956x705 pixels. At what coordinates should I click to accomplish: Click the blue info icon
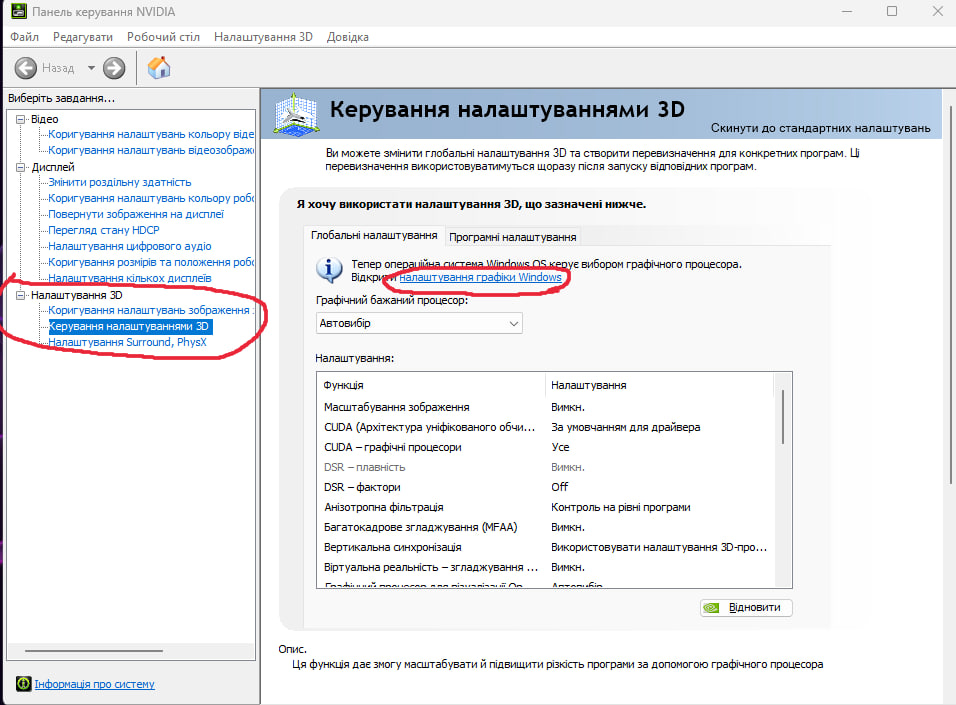pos(330,269)
